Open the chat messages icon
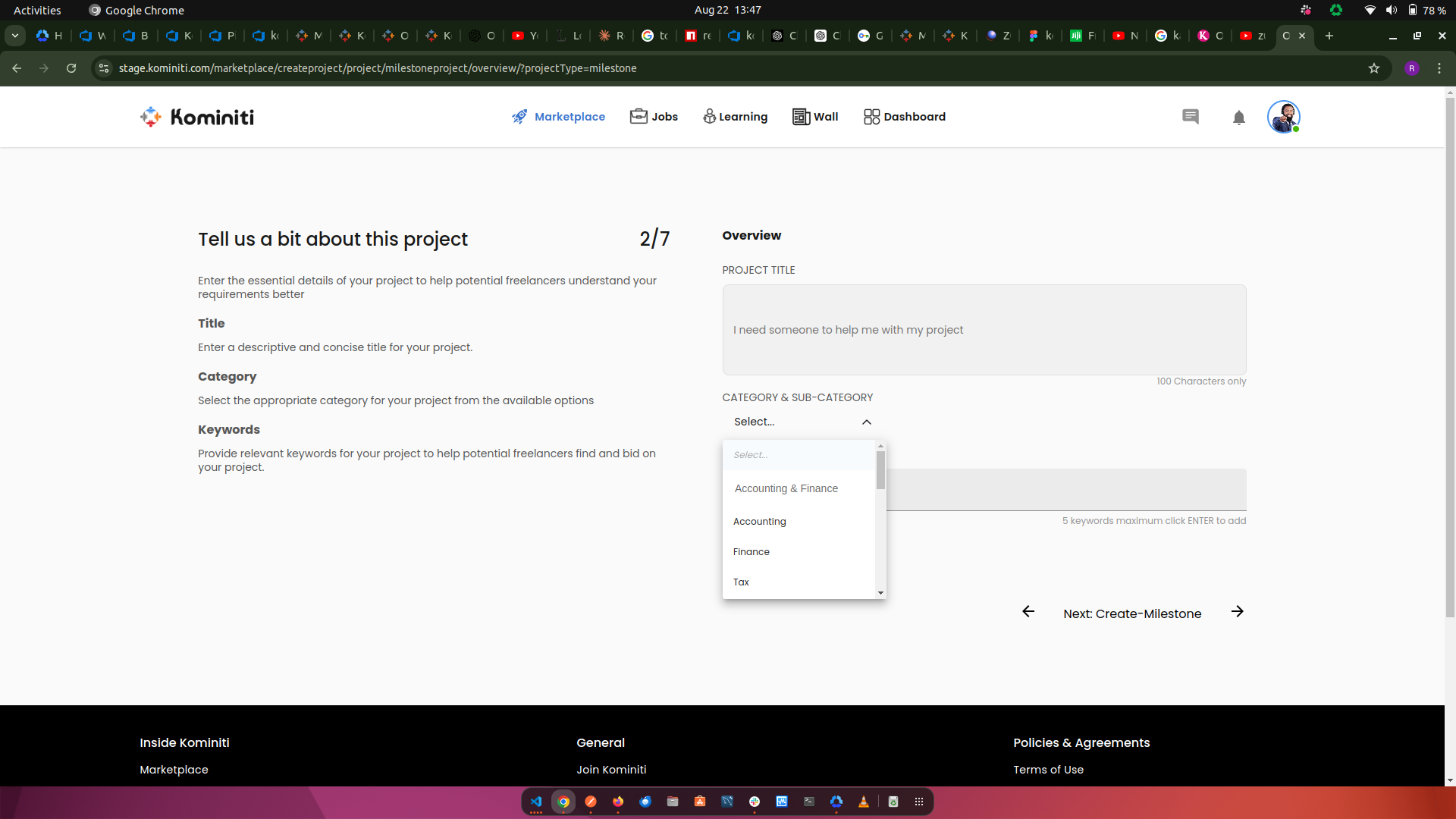 click(1190, 117)
